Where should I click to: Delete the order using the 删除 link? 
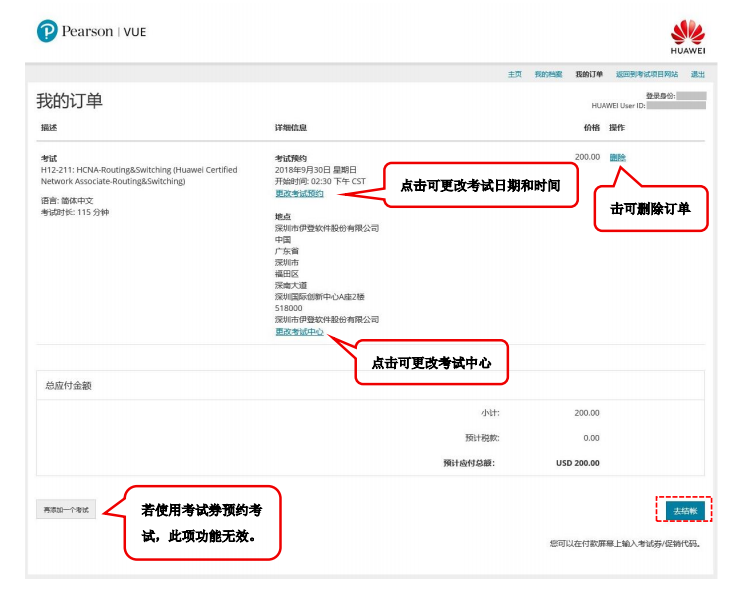pyautogui.click(x=617, y=157)
